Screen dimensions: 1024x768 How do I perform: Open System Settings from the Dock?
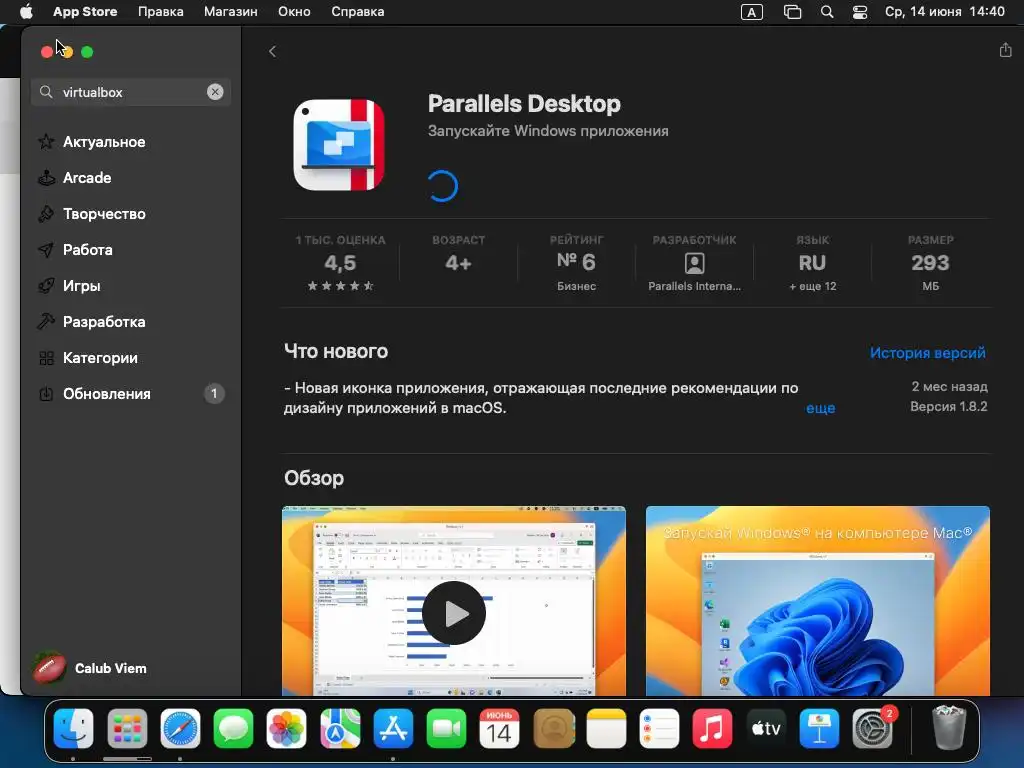pyautogui.click(x=872, y=728)
